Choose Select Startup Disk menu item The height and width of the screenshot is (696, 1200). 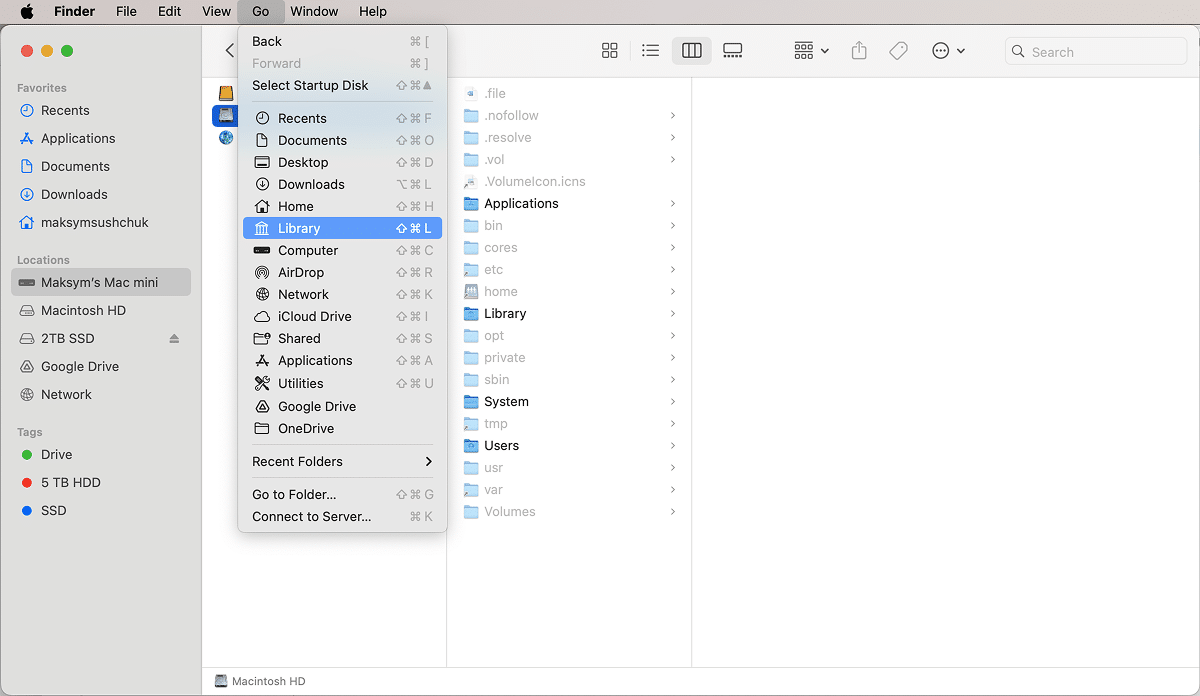click(x=342, y=85)
